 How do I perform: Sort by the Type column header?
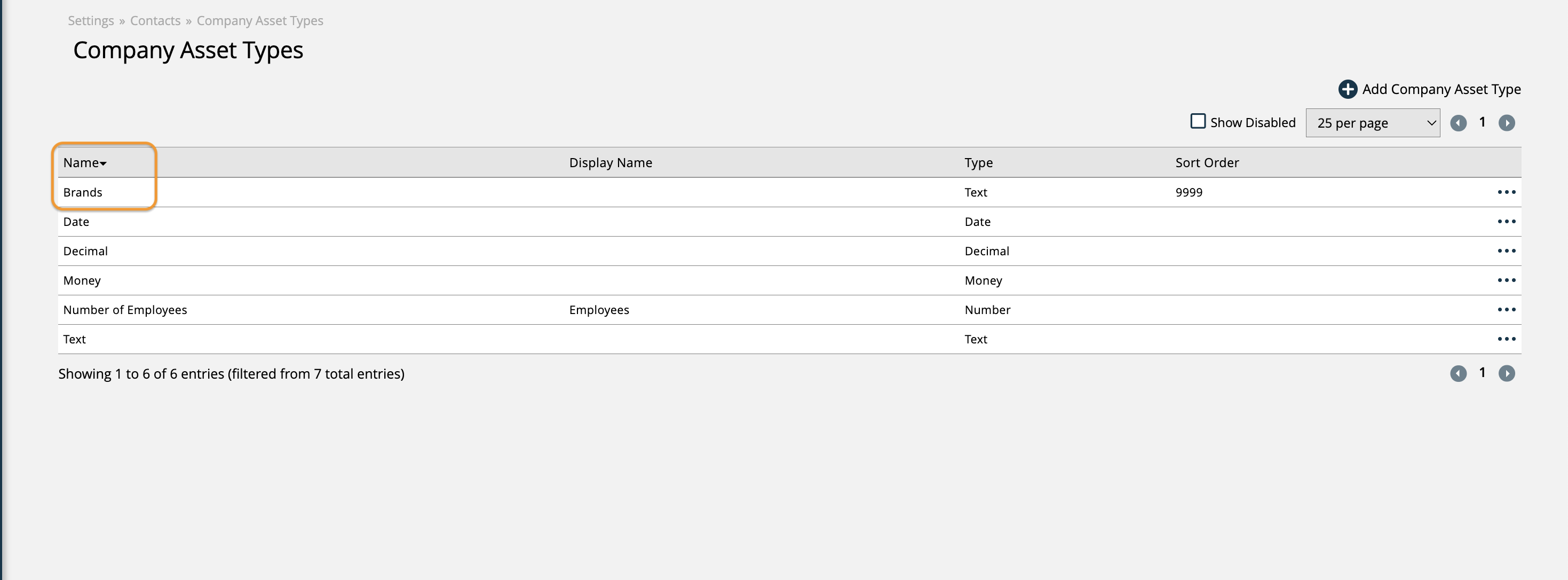coord(978,163)
